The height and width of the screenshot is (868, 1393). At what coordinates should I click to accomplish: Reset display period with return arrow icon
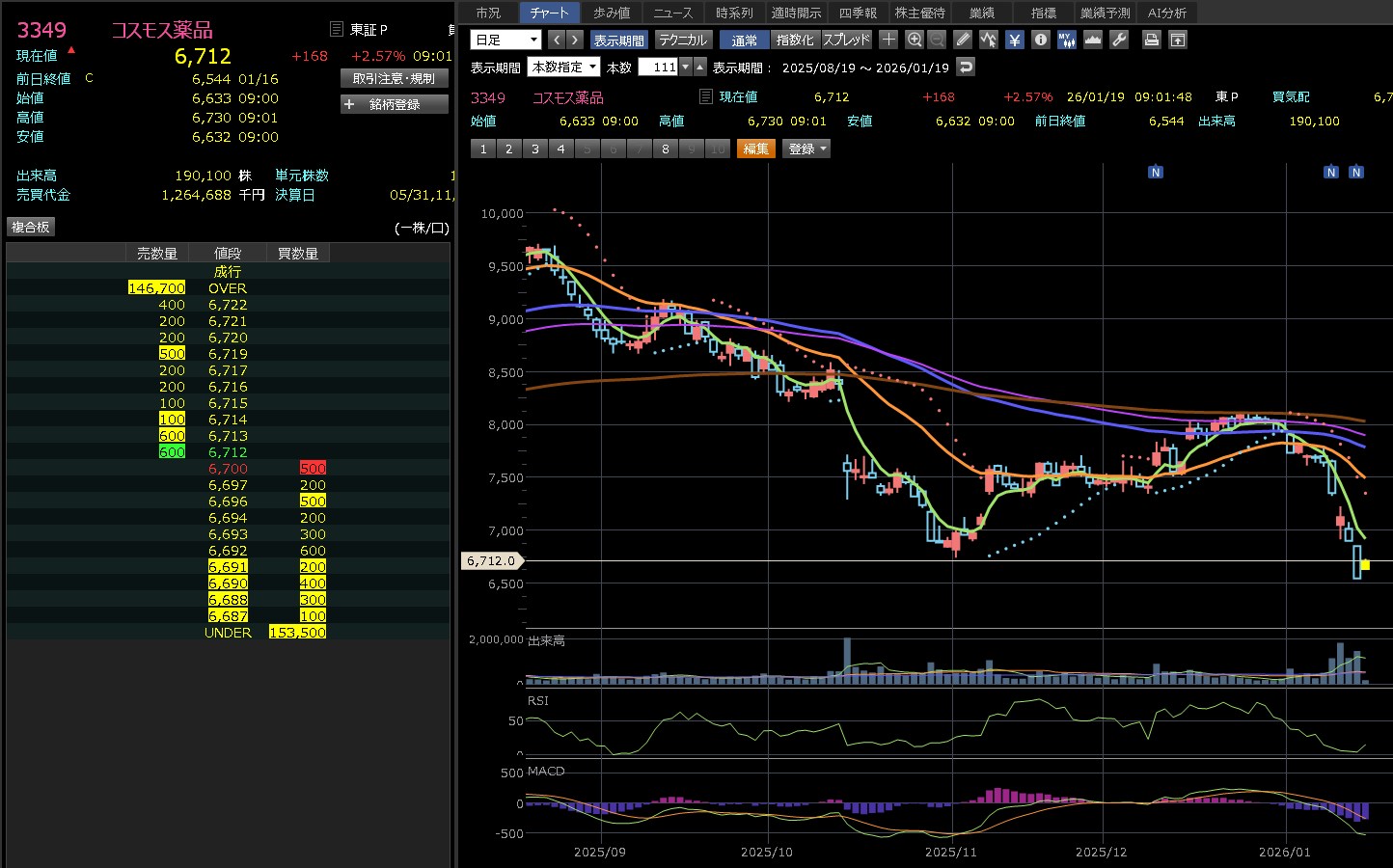pyautogui.click(x=966, y=67)
